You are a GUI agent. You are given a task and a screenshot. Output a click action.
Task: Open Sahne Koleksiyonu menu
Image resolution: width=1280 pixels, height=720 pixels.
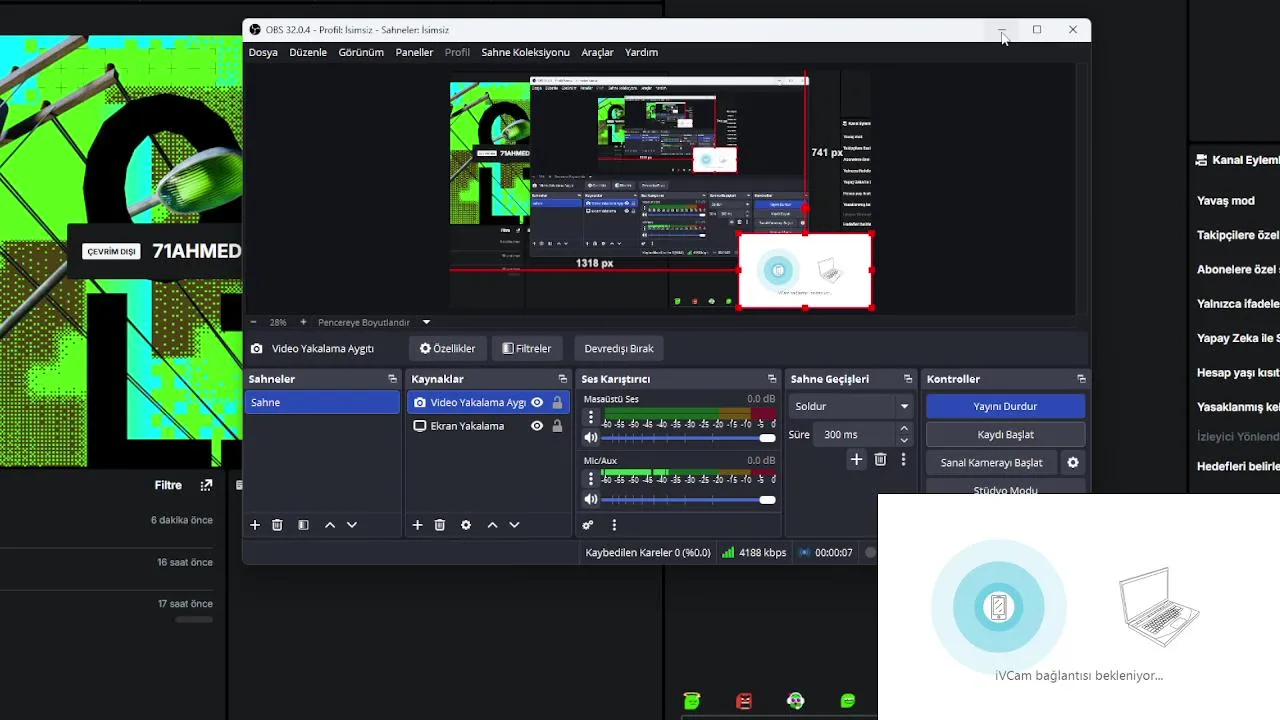tap(525, 52)
